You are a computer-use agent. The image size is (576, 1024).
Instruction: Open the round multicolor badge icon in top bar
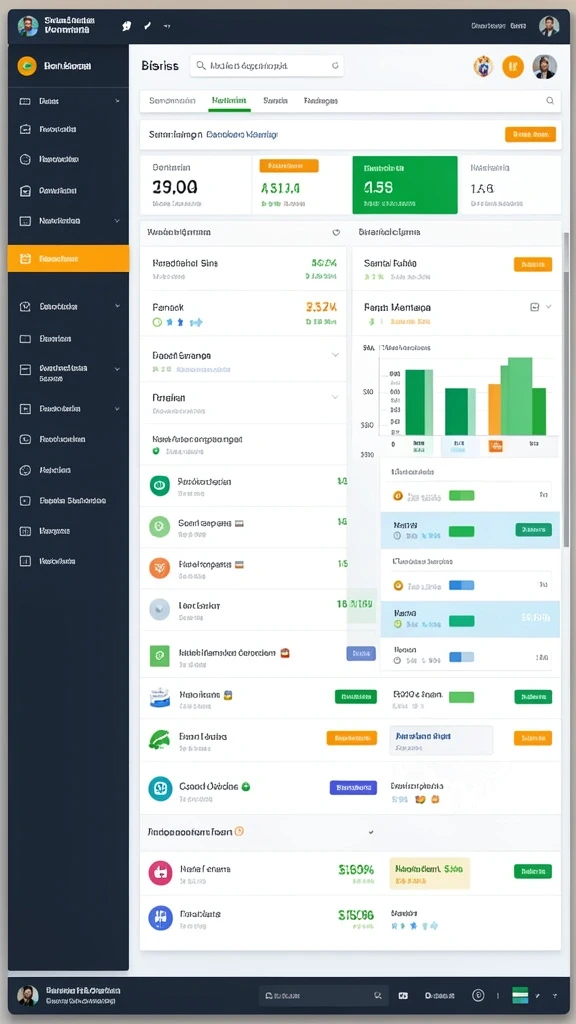click(x=483, y=66)
